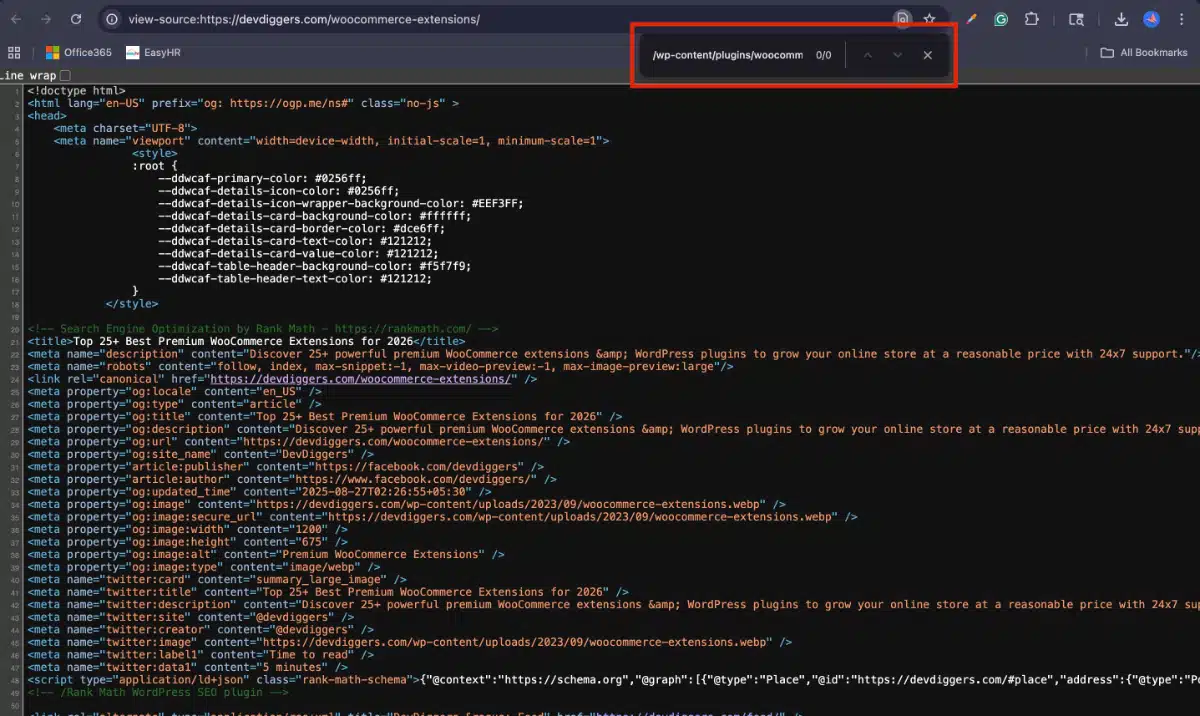Image resolution: width=1200 pixels, height=716 pixels.
Task: Focus the find bar search field
Action: click(x=727, y=55)
